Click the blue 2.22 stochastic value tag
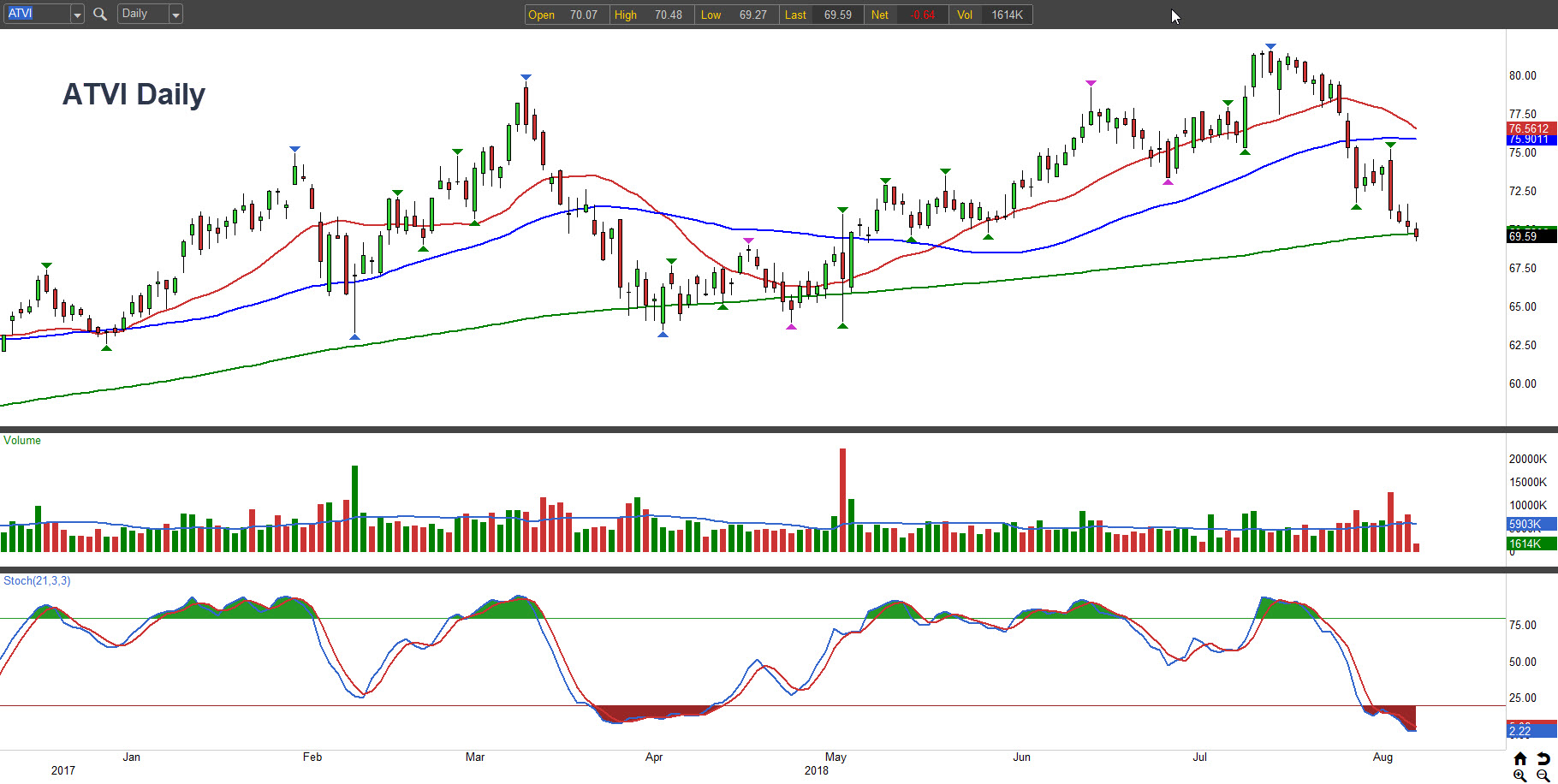The image size is (1558, 784). (1531, 731)
